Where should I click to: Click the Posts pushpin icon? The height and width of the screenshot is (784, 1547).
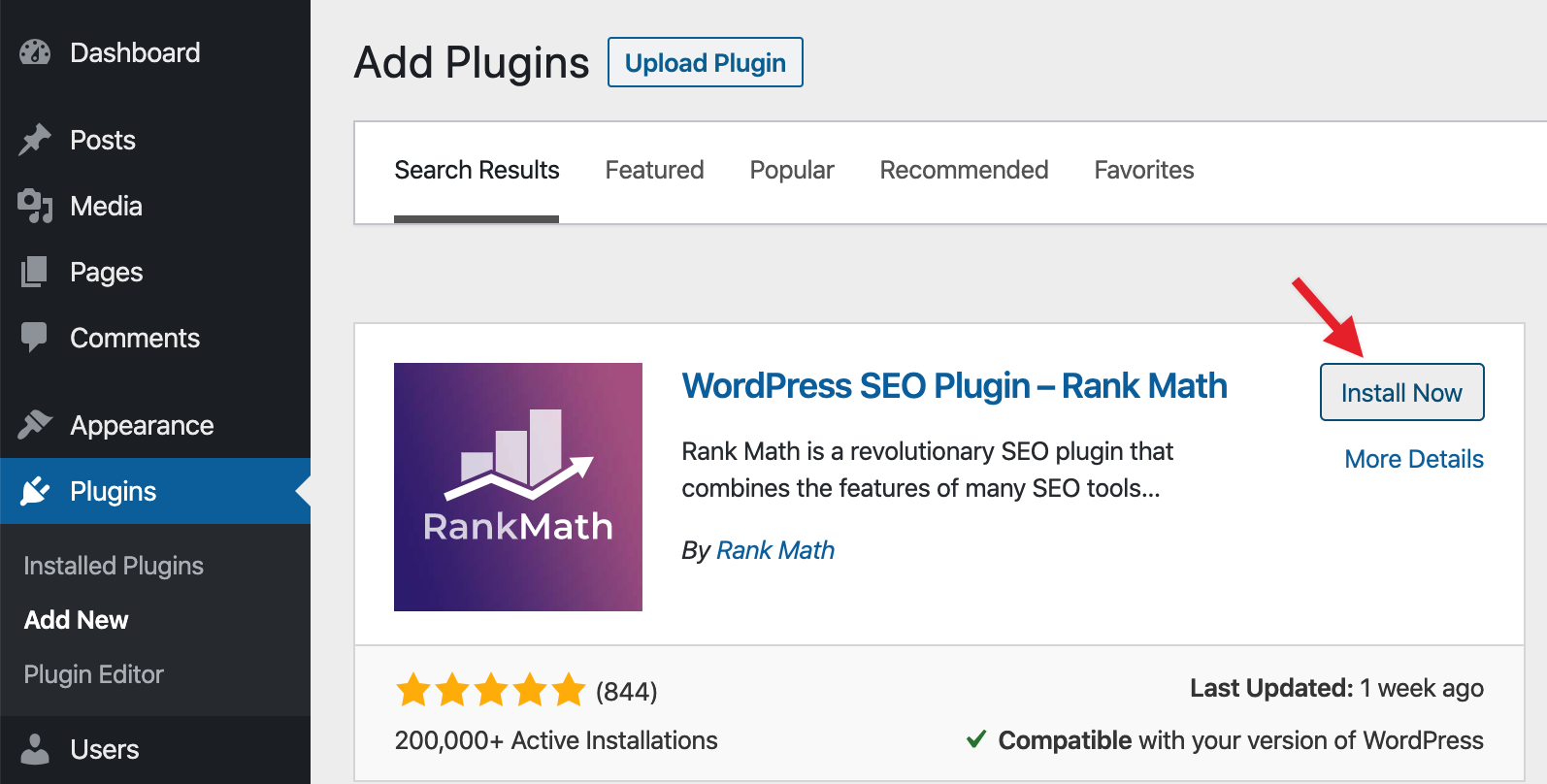point(35,140)
